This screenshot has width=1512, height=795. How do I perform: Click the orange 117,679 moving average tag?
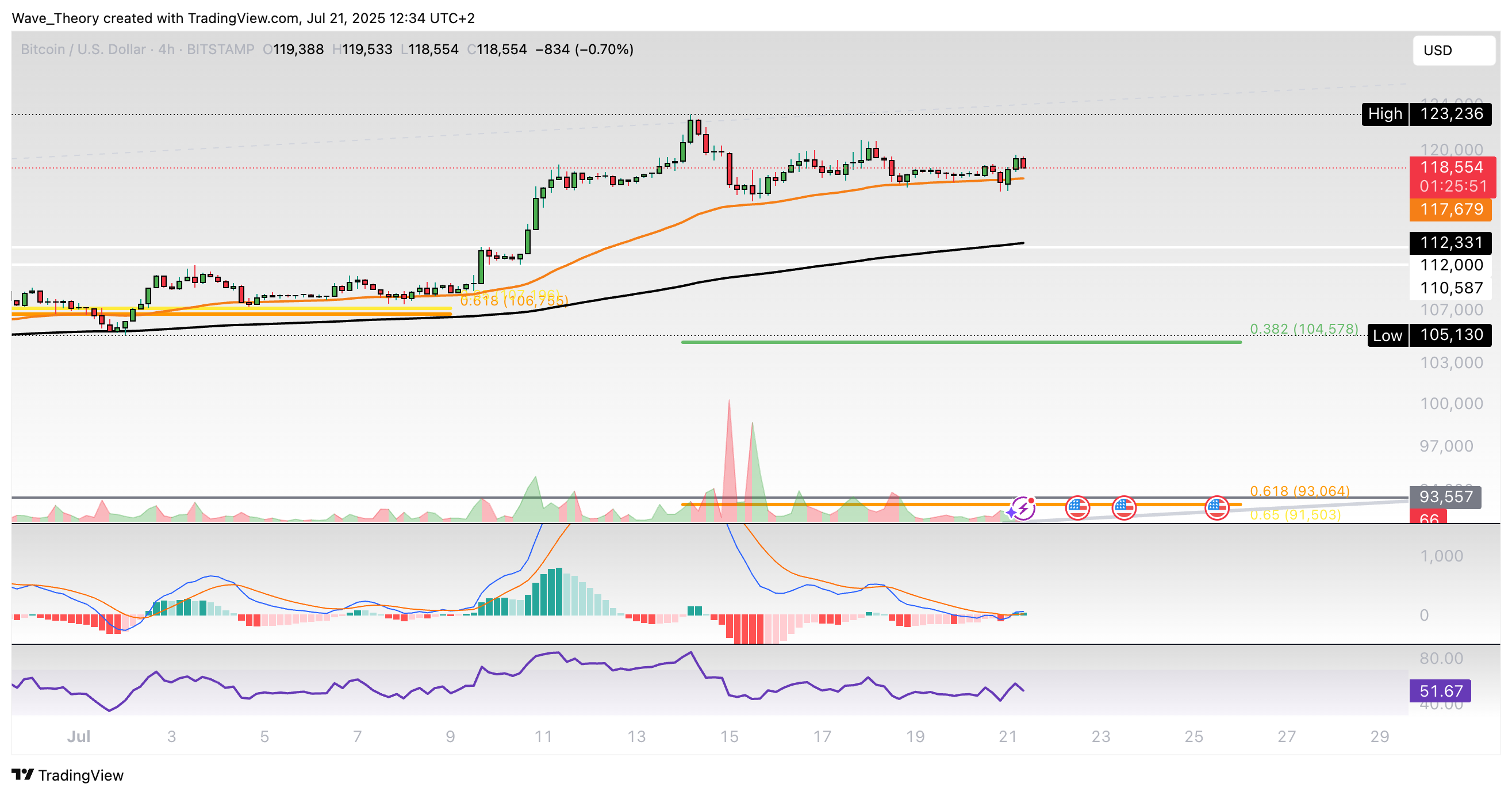(x=1450, y=209)
